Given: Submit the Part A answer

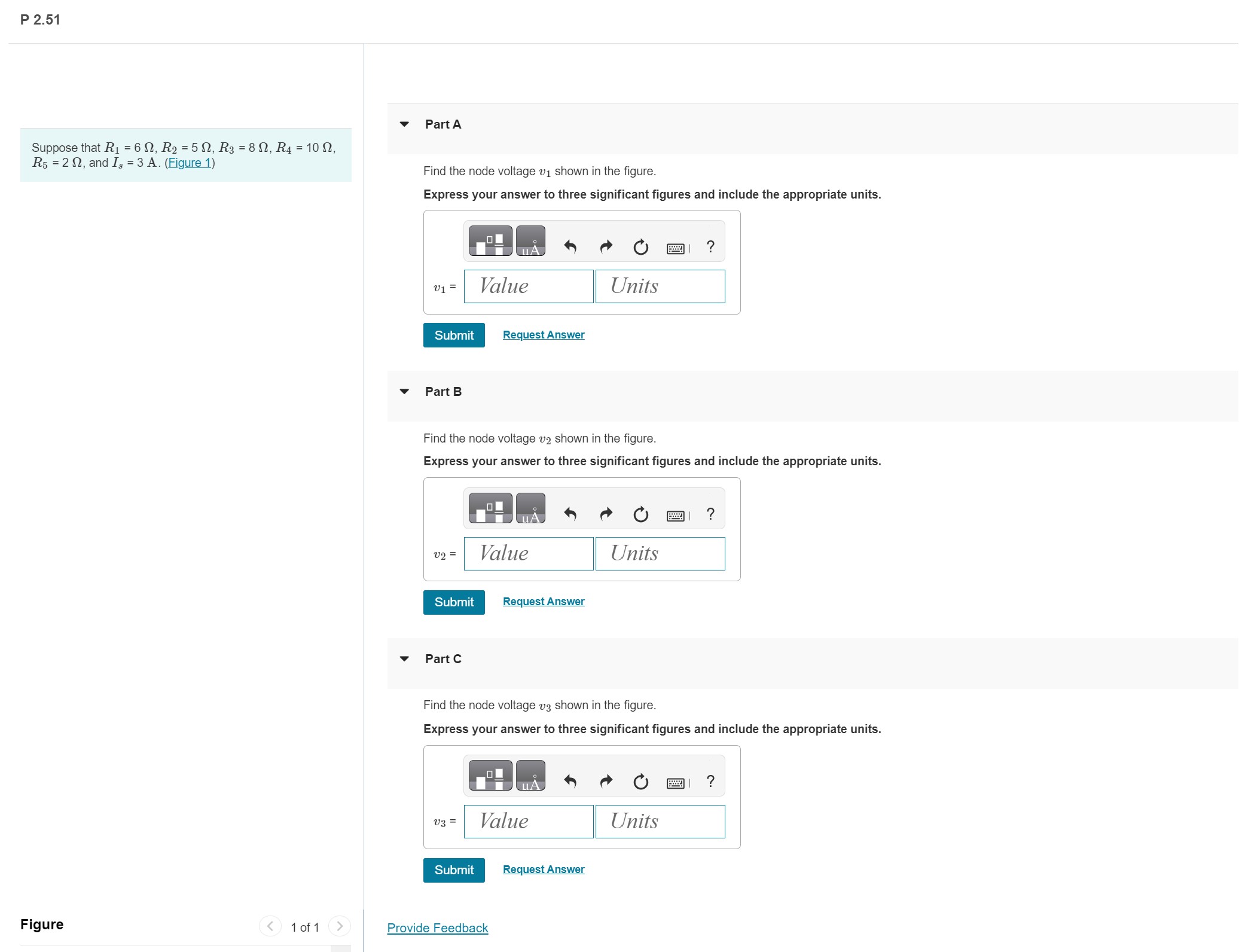Looking at the screenshot, I should (453, 335).
